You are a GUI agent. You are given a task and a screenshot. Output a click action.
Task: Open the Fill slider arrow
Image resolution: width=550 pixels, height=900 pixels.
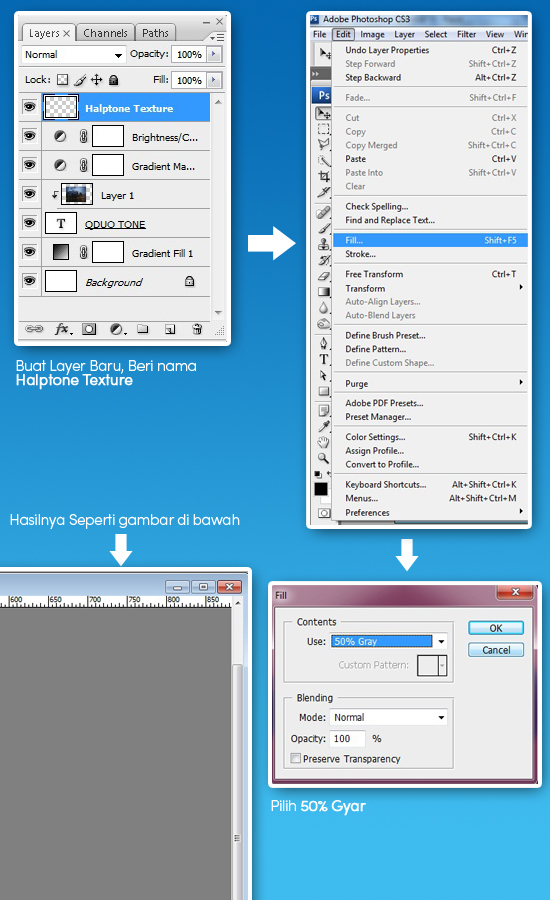[214, 80]
